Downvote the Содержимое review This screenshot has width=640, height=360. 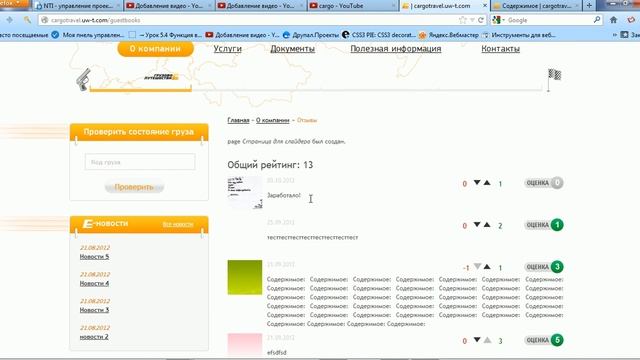pyautogui.click(x=477, y=267)
